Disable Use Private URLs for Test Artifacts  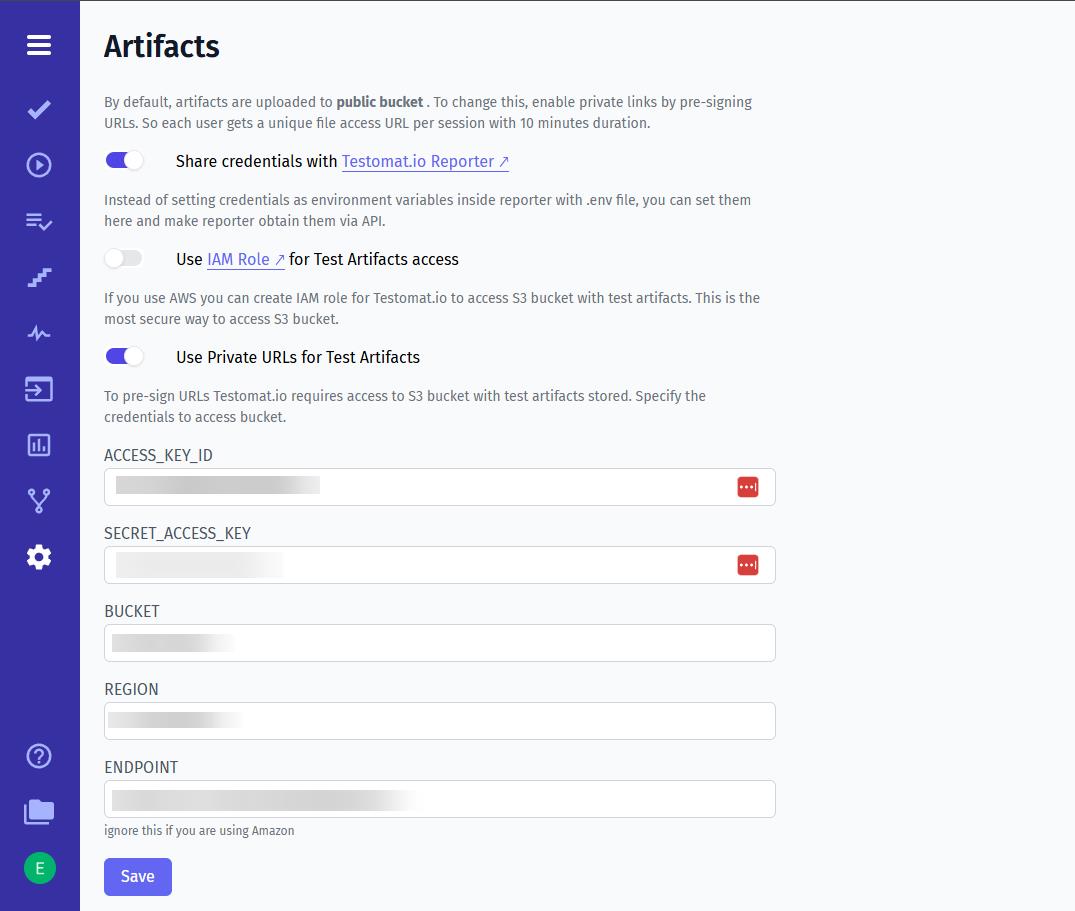pos(124,356)
